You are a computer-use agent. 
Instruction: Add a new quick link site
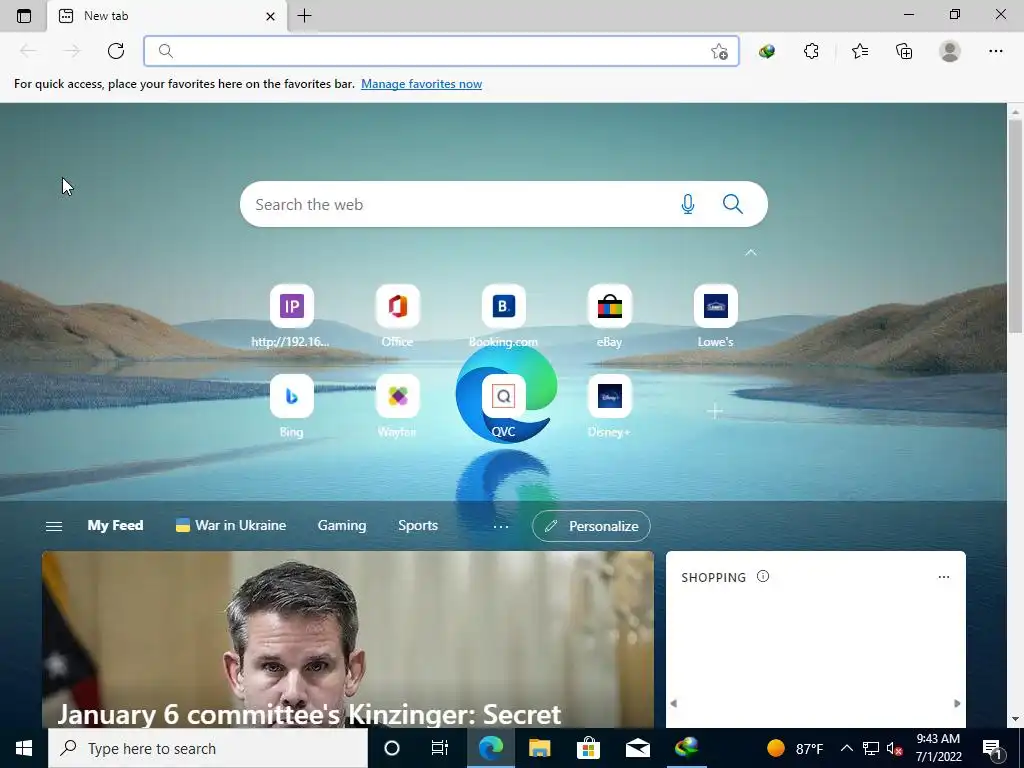click(x=715, y=411)
